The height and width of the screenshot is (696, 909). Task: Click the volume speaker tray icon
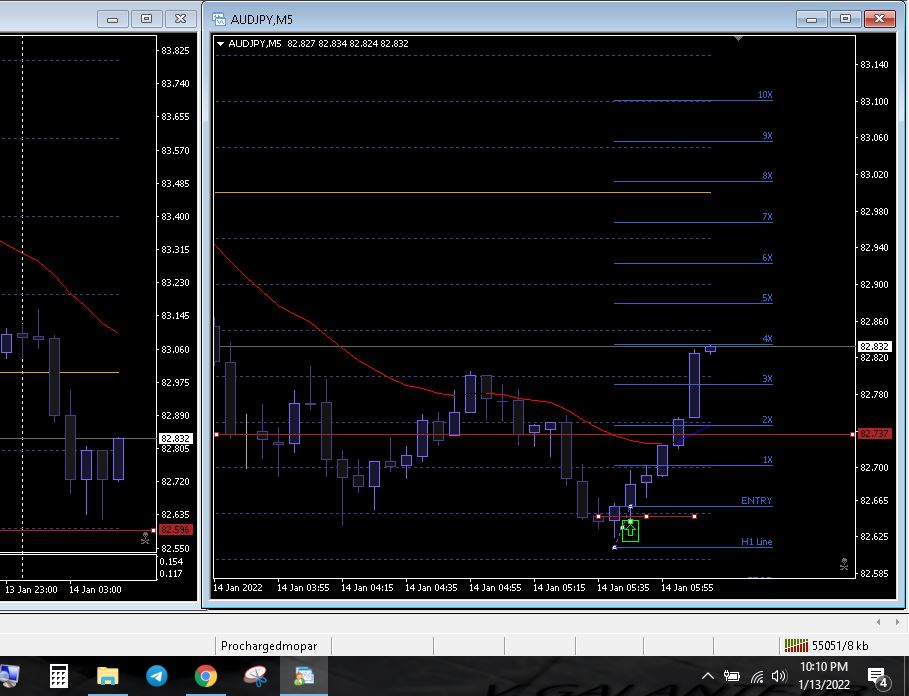[779, 677]
